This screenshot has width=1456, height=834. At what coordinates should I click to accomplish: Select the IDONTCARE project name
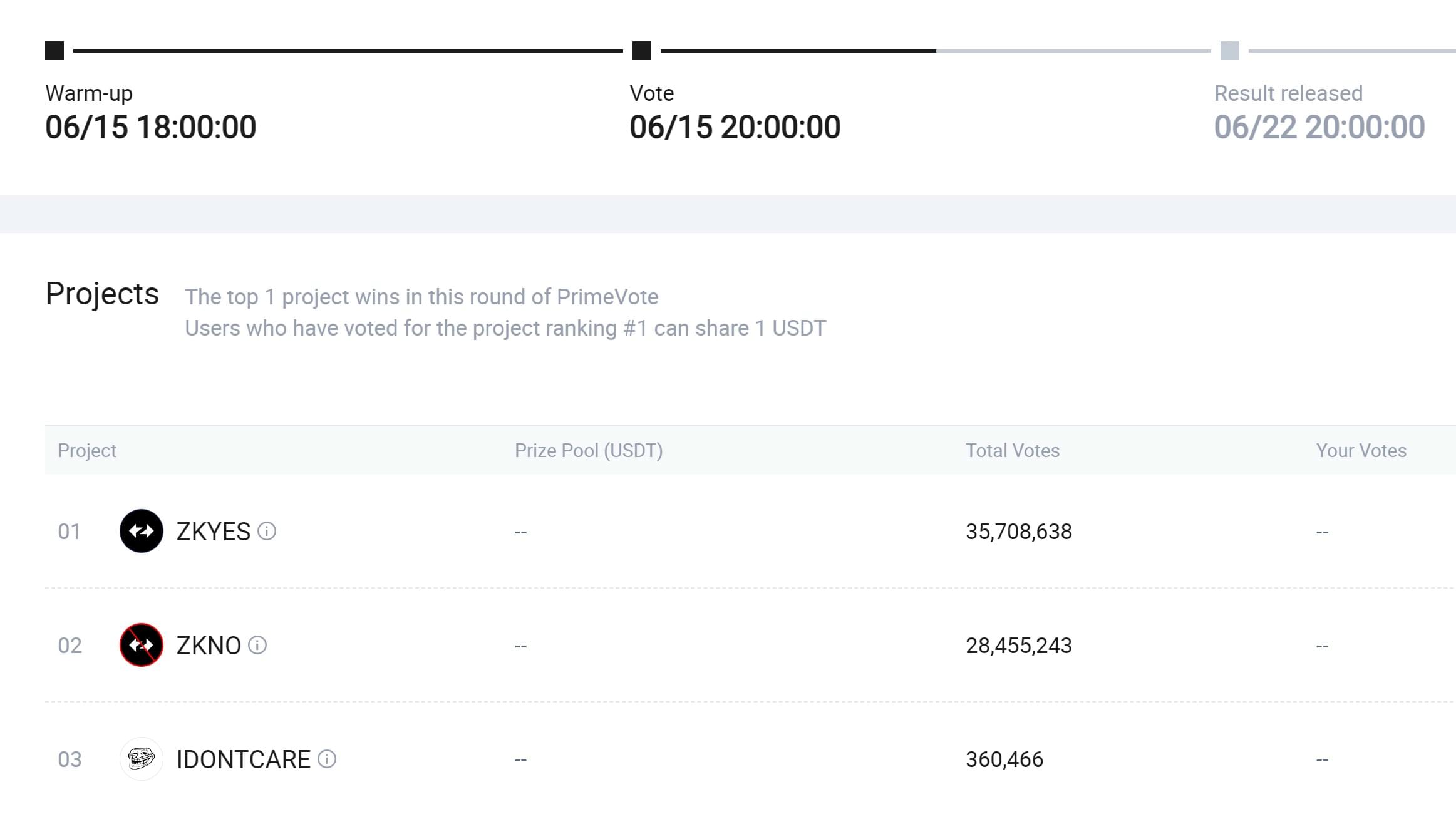tap(244, 759)
